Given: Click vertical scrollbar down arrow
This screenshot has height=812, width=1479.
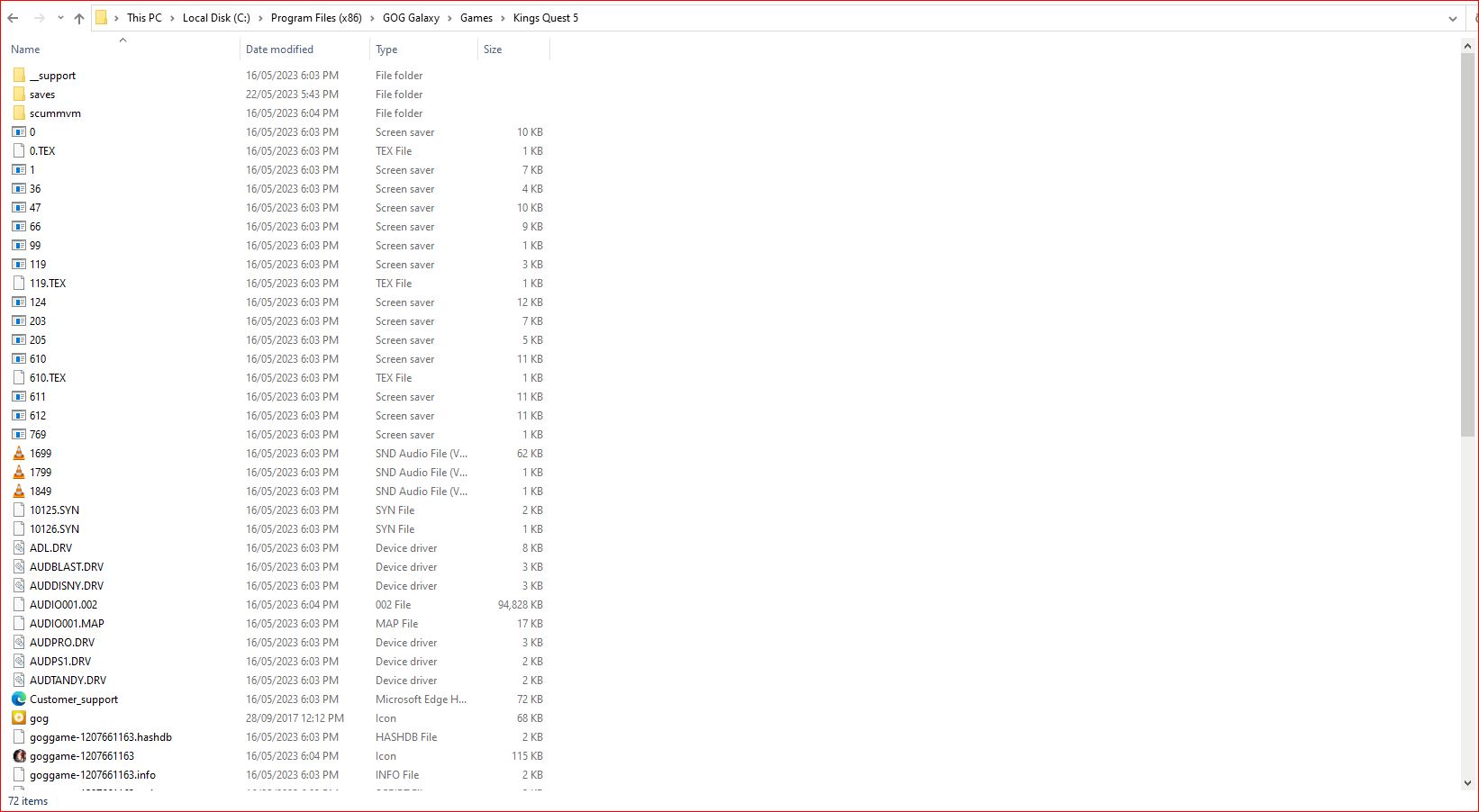Looking at the screenshot, I should point(1468,783).
